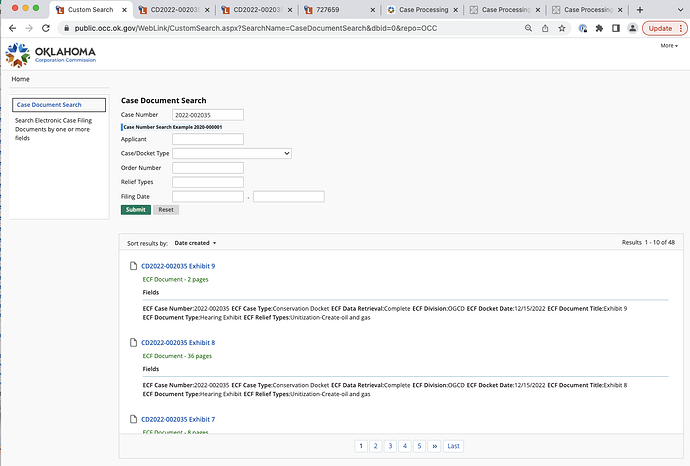This screenshot has height=466, width=690.
Task: Click the Filing Date end field
Action: click(x=289, y=196)
